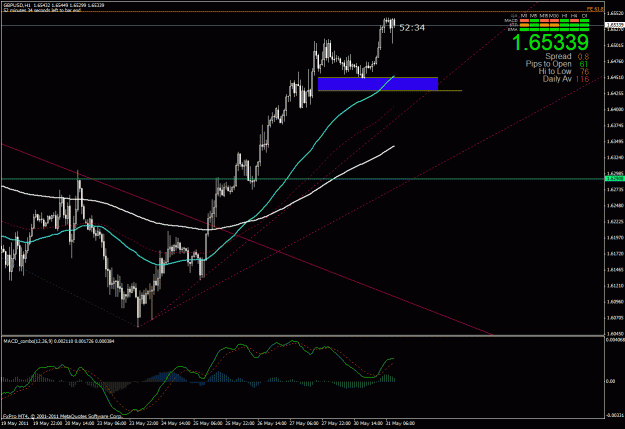The width and height of the screenshot is (625, 429).
Task: Click the MACD signal cell under M5
Action: 534,20
